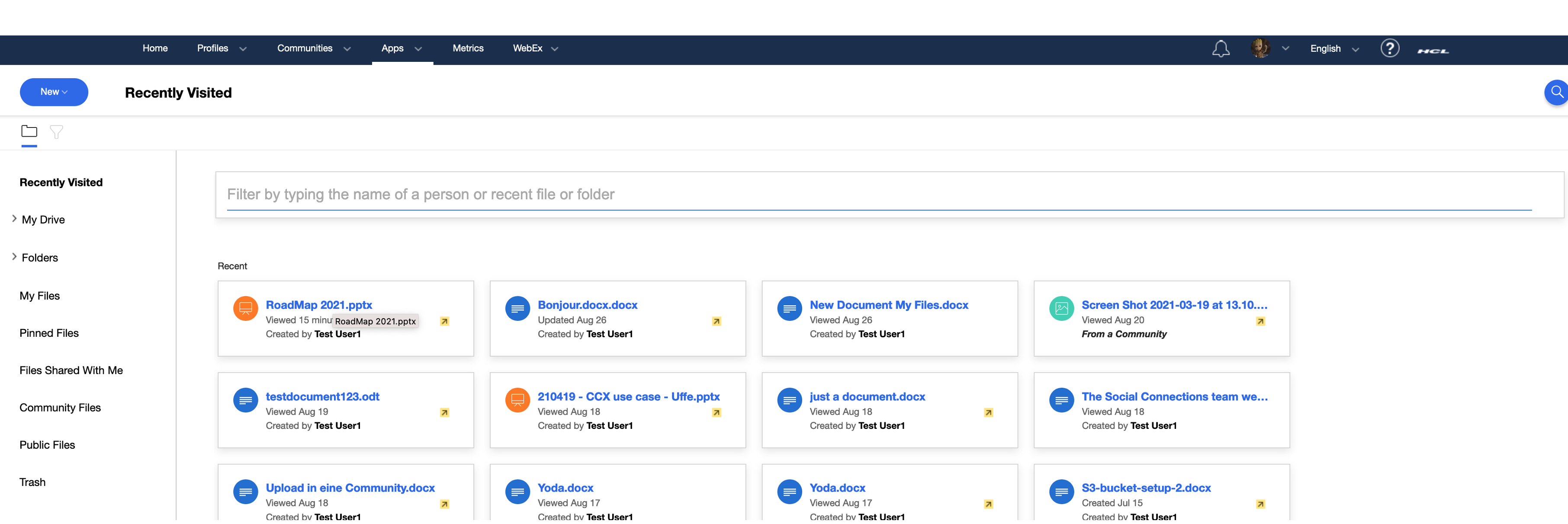Viewport: 1568px width, 524px height.
Task: Open S3-bucket-setup-2.docx file link
Action: [1146, 488]
